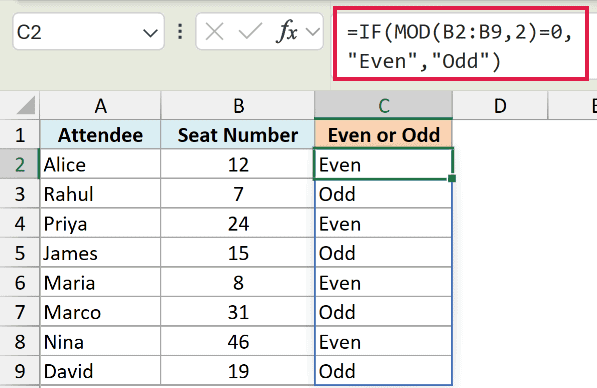Select seat number 46 cell
Viewport: 597px width, 388px height.
[x=238, y=342]
